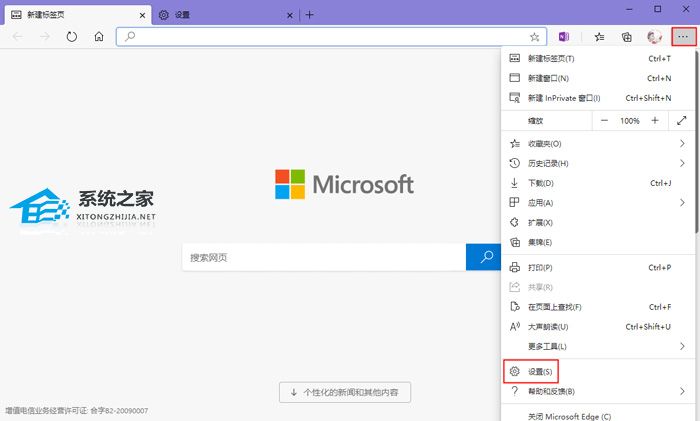Decrease zoom with the minus button
Viewport: 700px width, 421px height.
pos(604,120)
